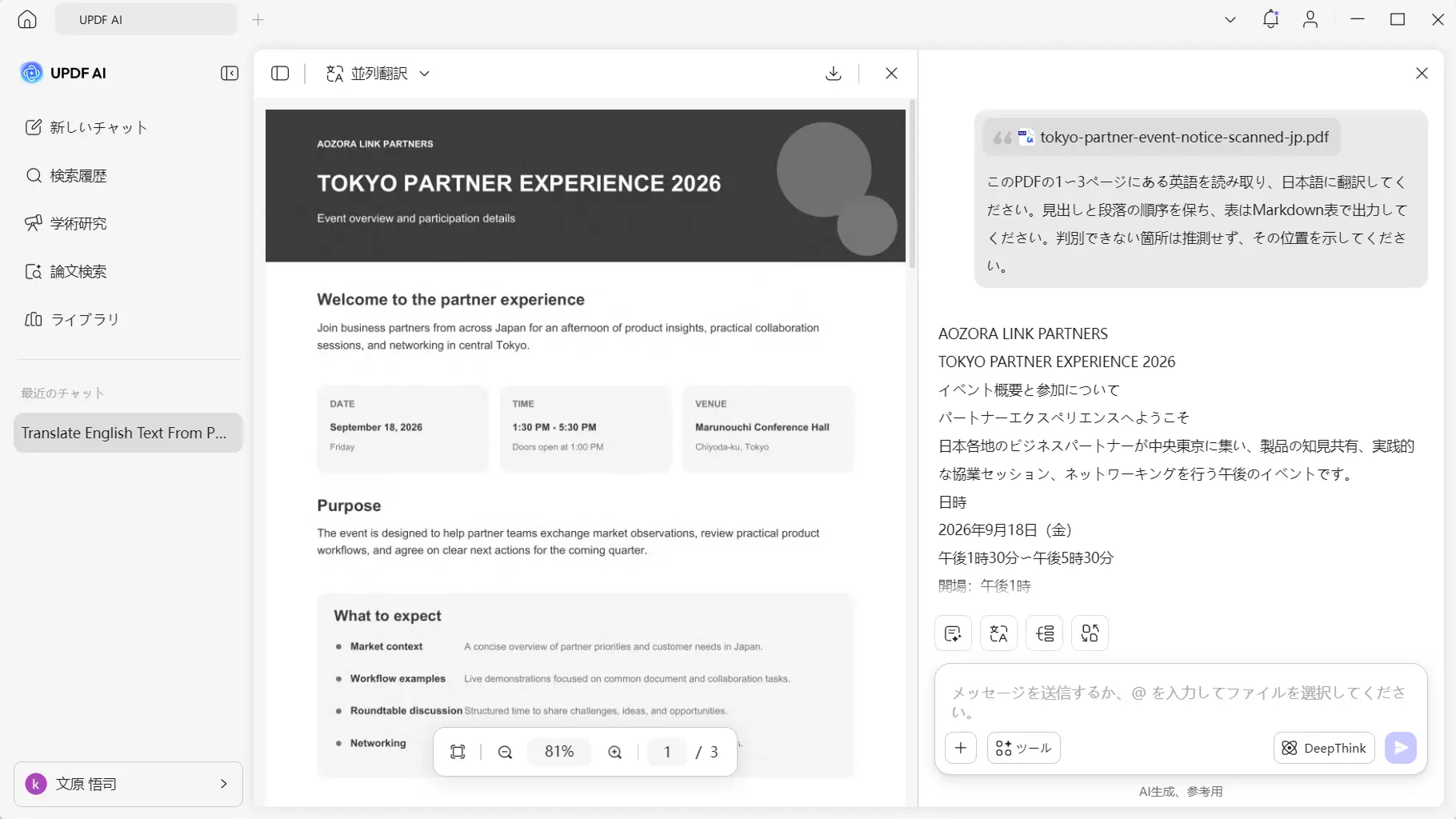The width and height of the screenshot is (1456, 819).
Task: Open a new tab with plus button
Action: click(x=258, y=20)
